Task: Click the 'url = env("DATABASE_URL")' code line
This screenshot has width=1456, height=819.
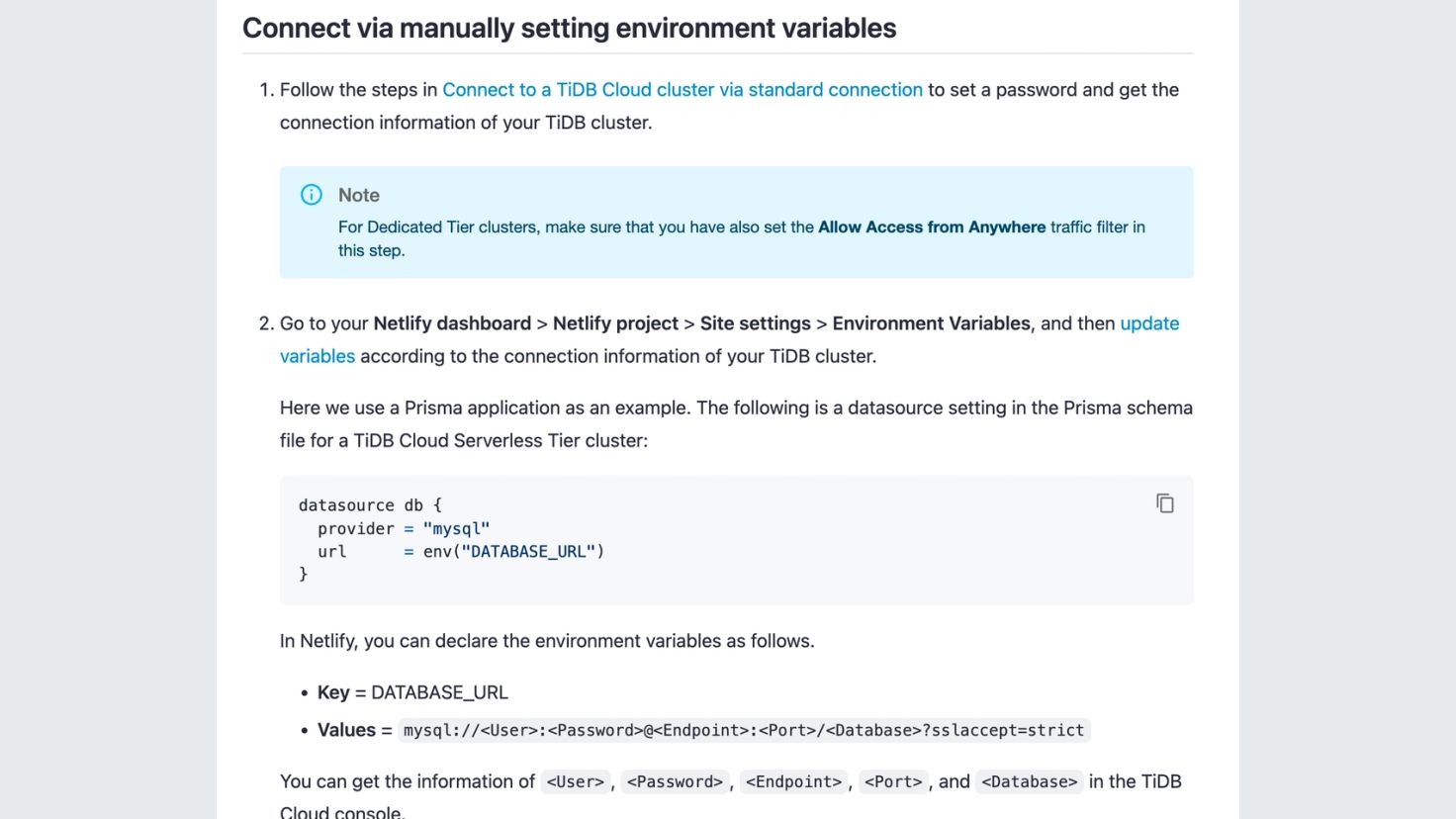Action: click(461, 551)
